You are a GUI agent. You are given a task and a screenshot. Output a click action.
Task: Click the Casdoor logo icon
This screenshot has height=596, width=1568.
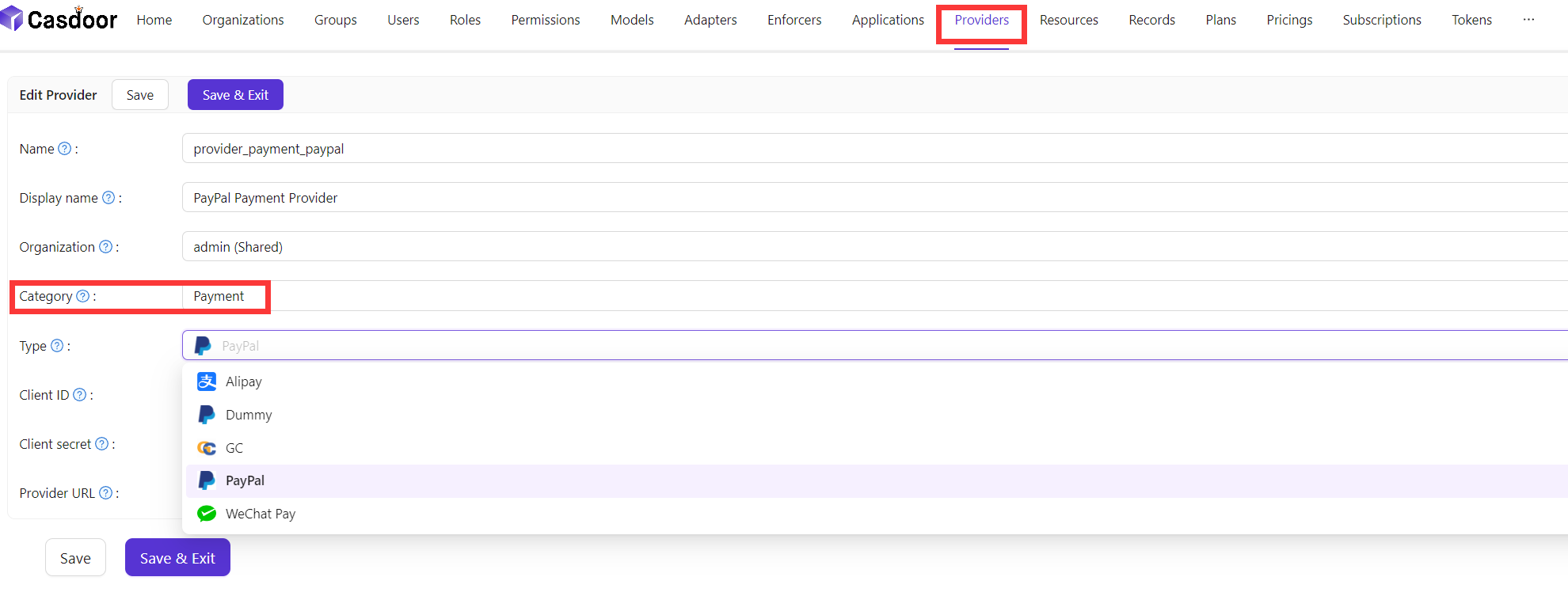click(x=13, y=18)
